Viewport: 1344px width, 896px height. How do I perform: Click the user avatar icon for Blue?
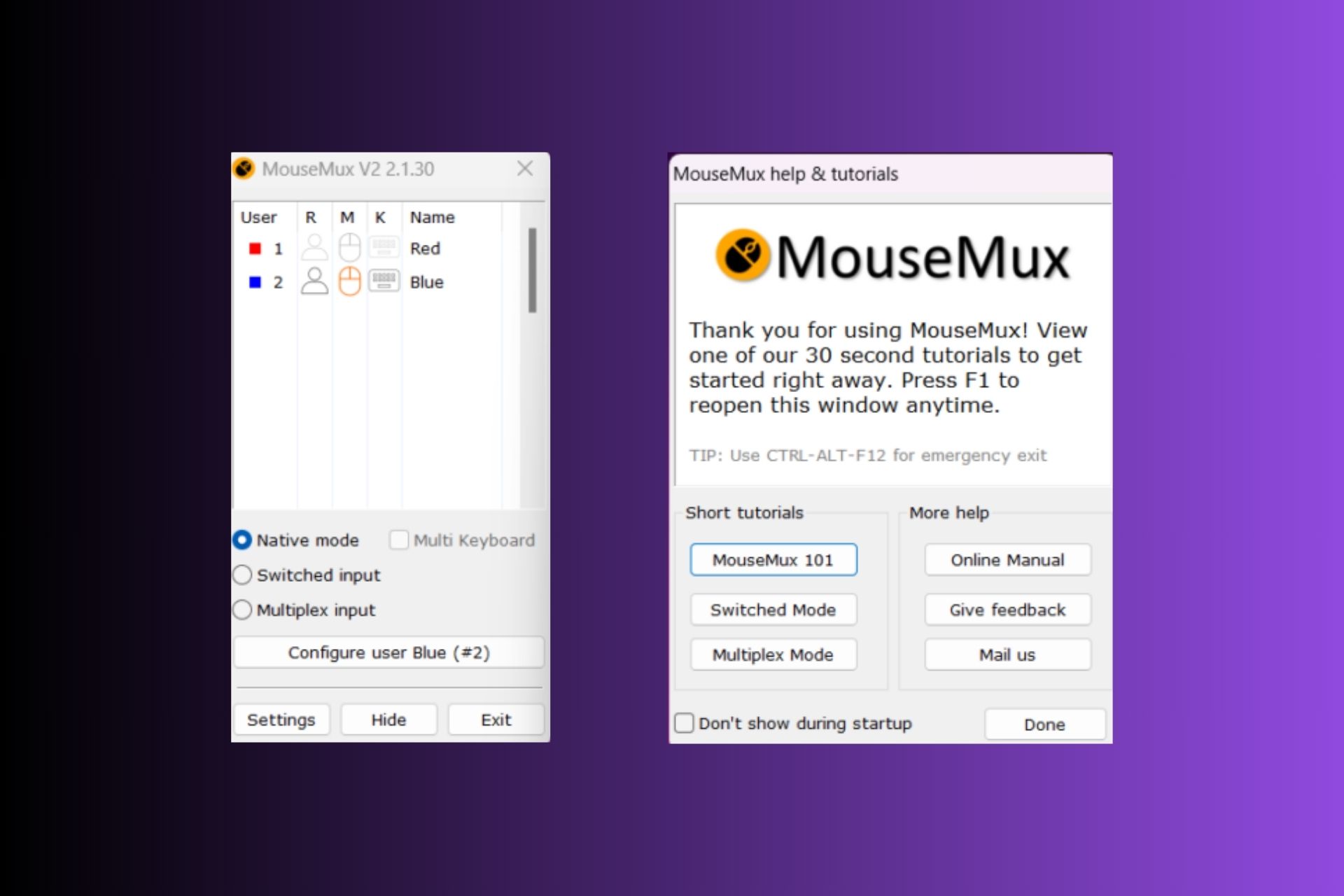click(x=314, y=281)
